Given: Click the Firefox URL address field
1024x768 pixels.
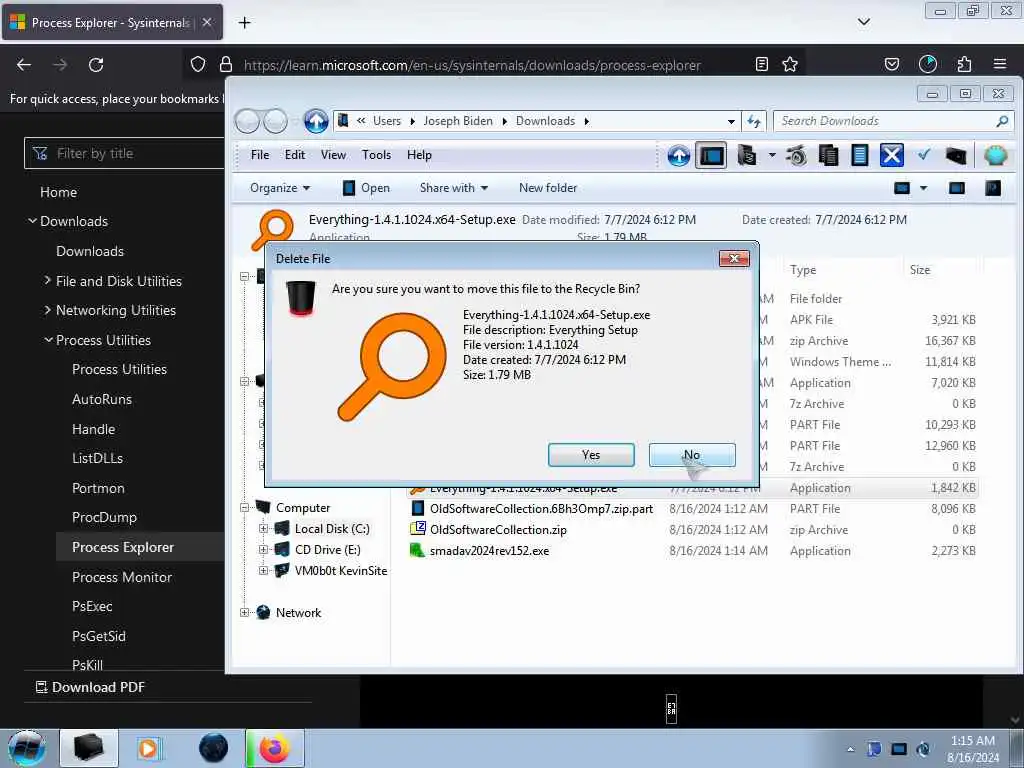Looking at the screenshot, I should [472, 65].
